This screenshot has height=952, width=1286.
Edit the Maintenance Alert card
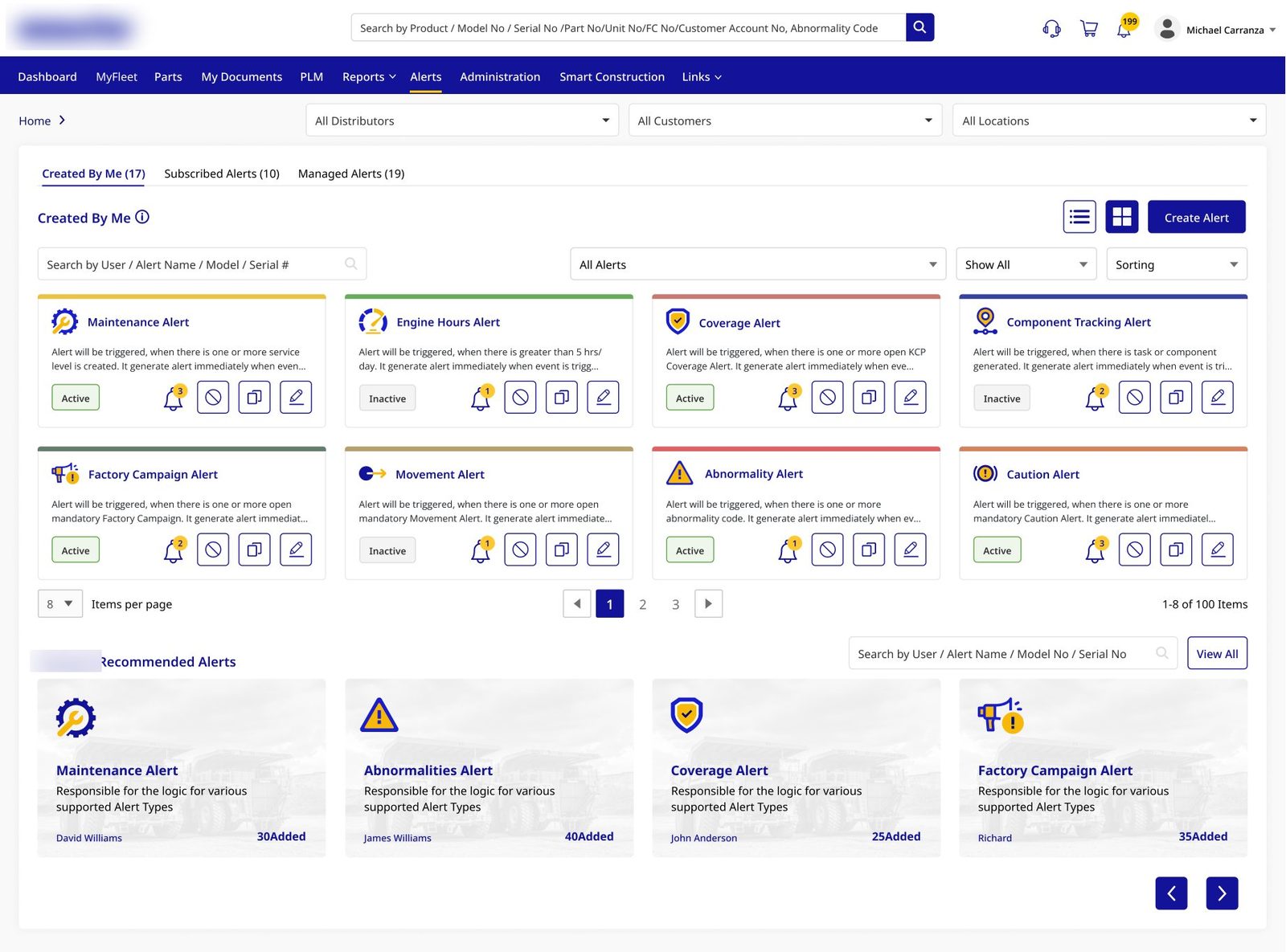click(296, 397)
